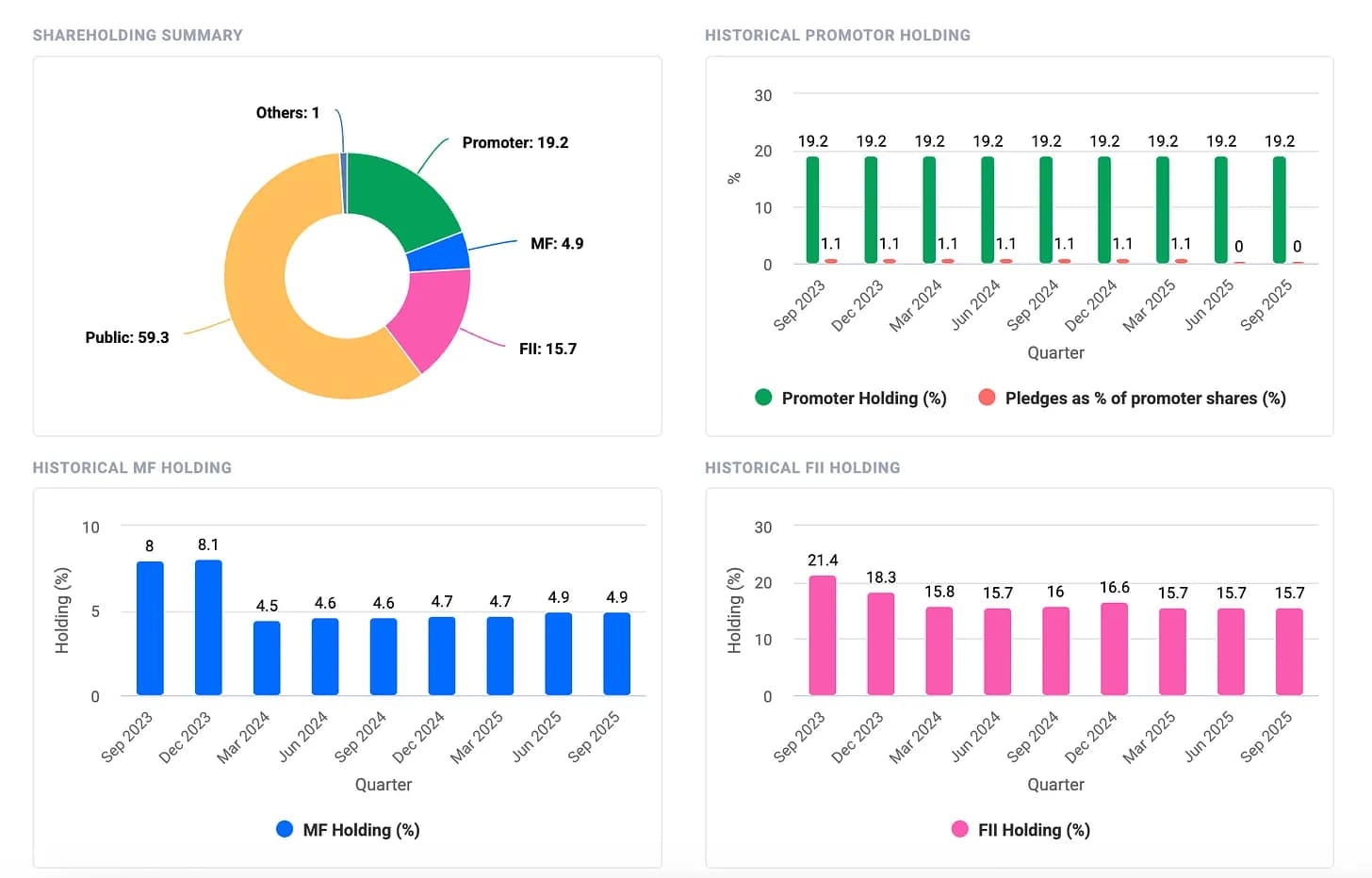Click the 'HISTORICAL FII HOLDING' heading

(x=803, y=467)
